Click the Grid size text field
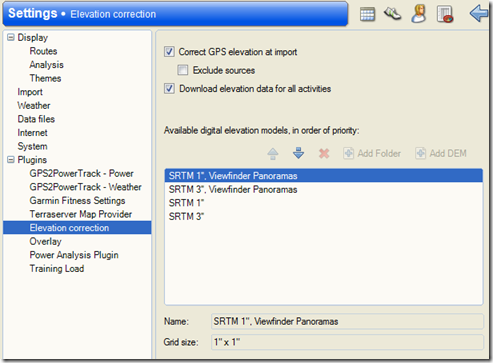 click(347, 342)
